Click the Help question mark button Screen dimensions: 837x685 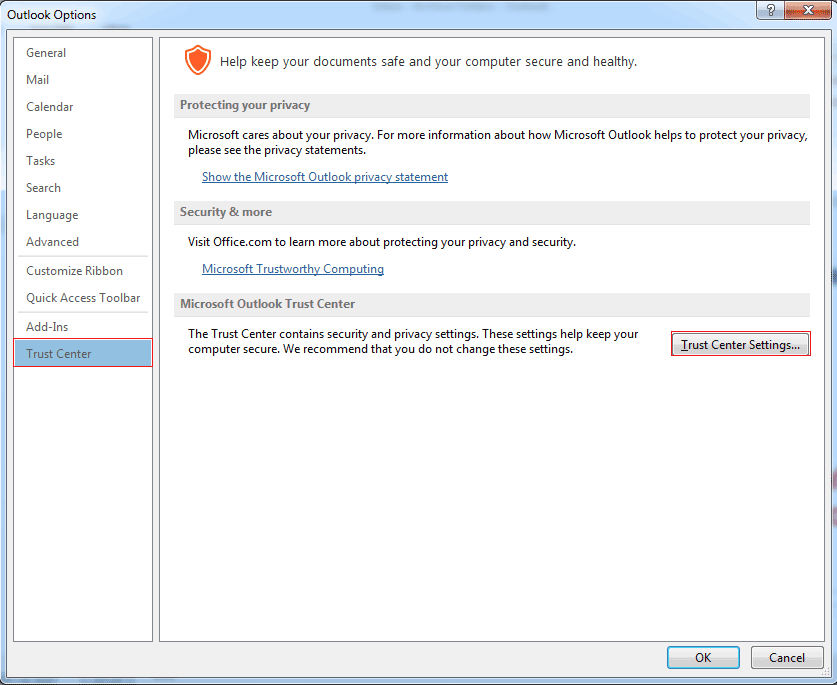click(770, 10)
